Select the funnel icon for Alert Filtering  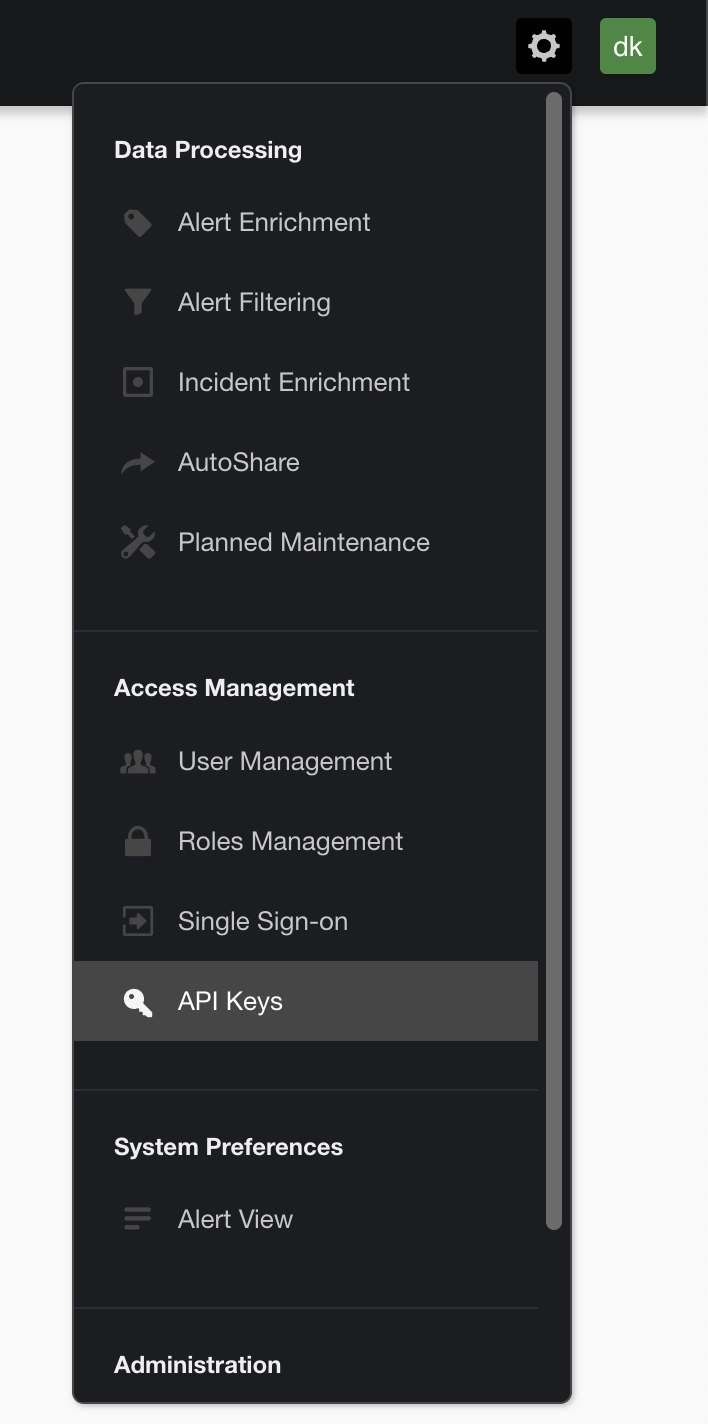(137, 302)
